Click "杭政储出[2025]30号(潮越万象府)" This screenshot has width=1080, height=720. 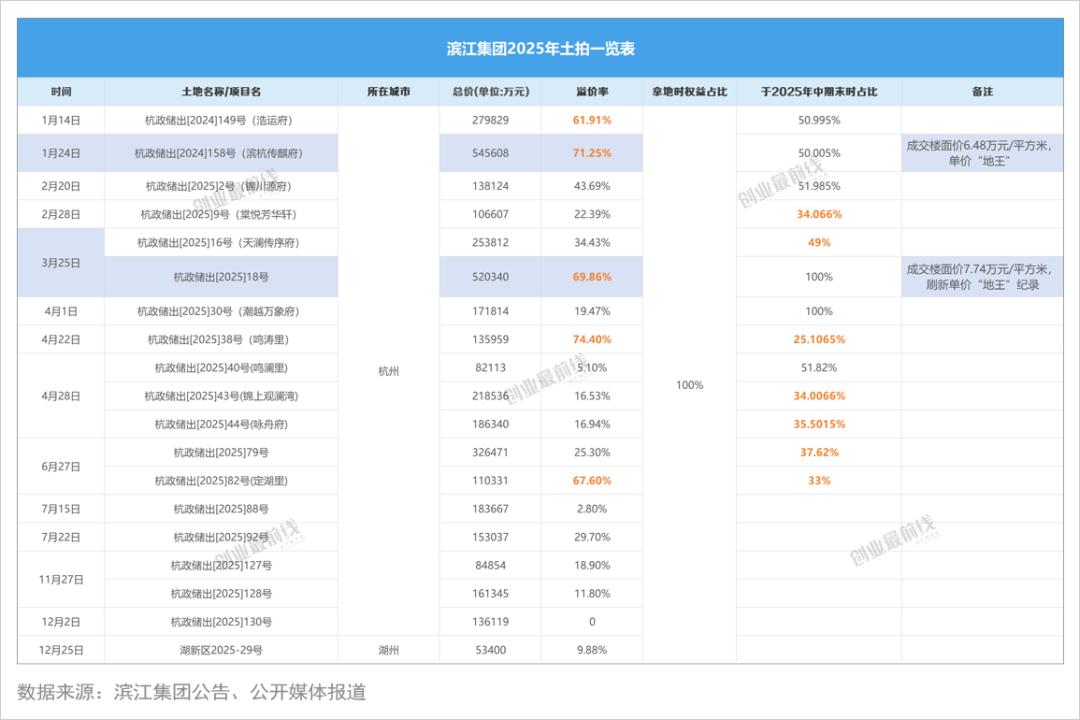pos(221,311)
